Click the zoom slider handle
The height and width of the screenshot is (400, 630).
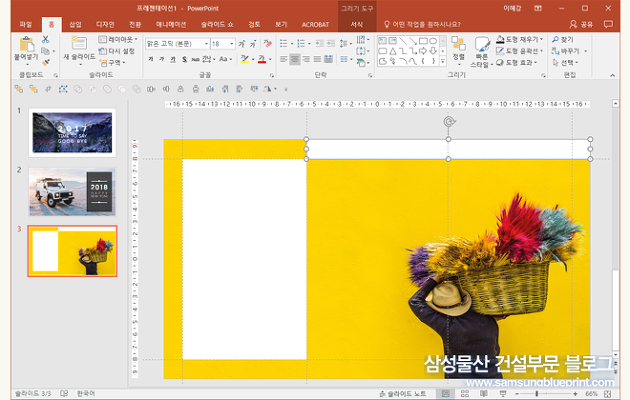tap(536, 394)
